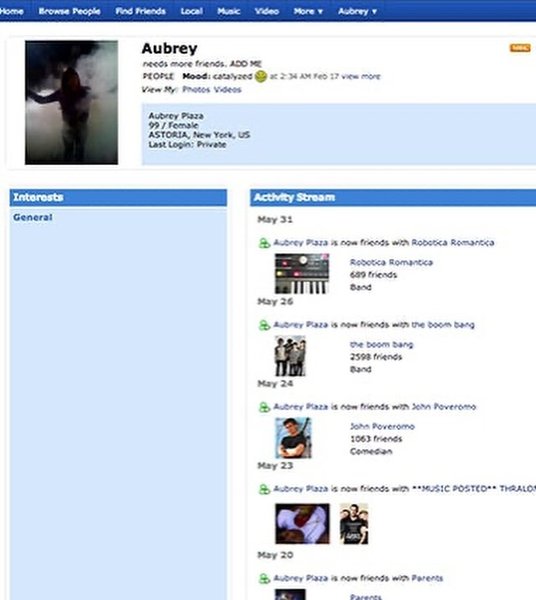Image resolution: width=536 pixels, height=600 pixels.
Task: Open the purple thumbnail under May 23 activity
Action: pyautogui.click(x=302, y=524)
